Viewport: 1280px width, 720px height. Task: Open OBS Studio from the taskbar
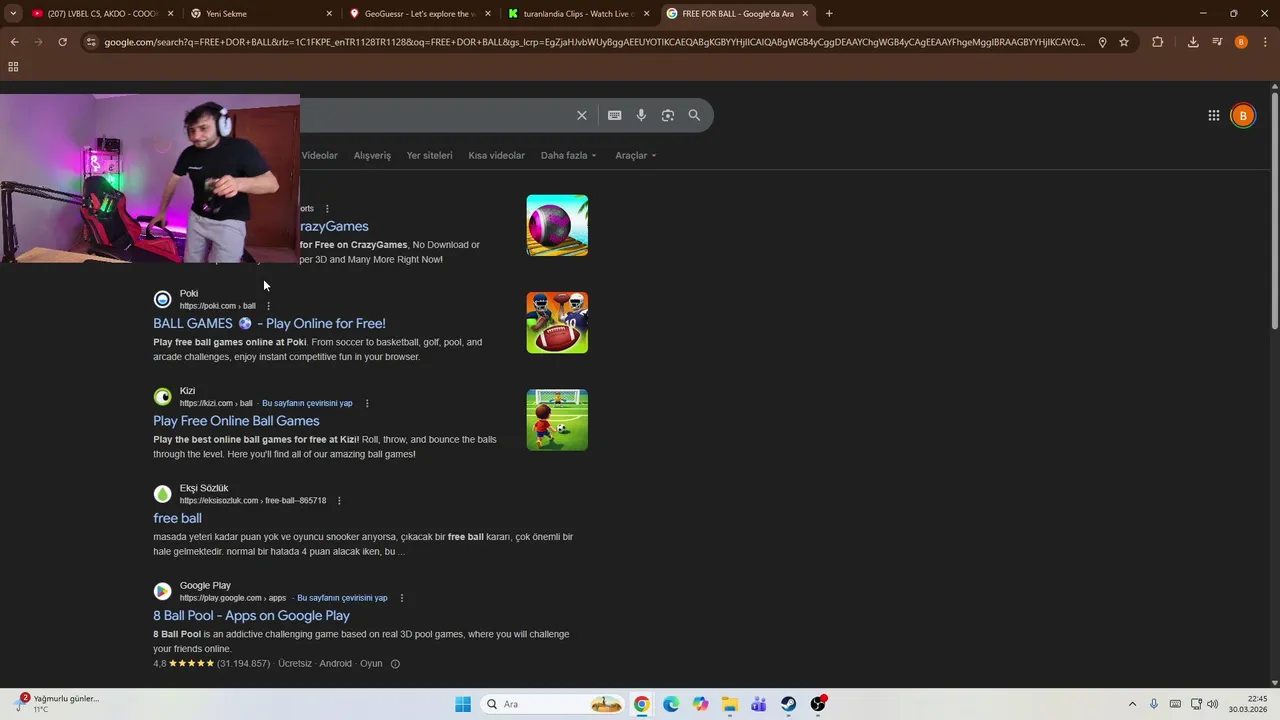point(818,704)
